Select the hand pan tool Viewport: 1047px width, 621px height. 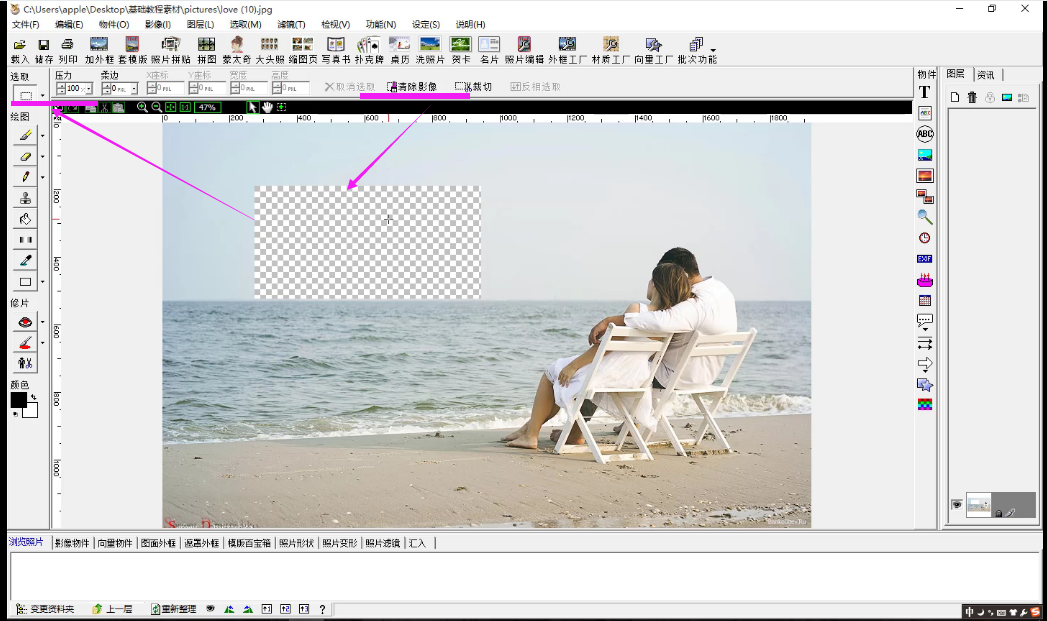[267, 107]
